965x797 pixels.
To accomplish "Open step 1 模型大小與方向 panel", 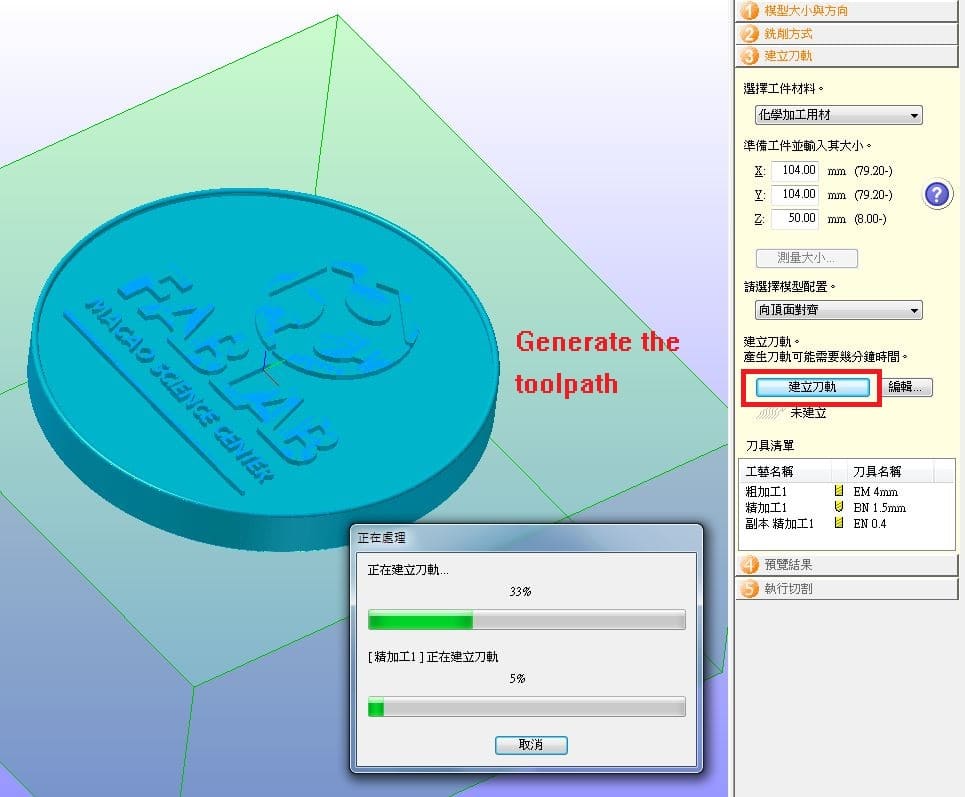I will tap(846, 10).
